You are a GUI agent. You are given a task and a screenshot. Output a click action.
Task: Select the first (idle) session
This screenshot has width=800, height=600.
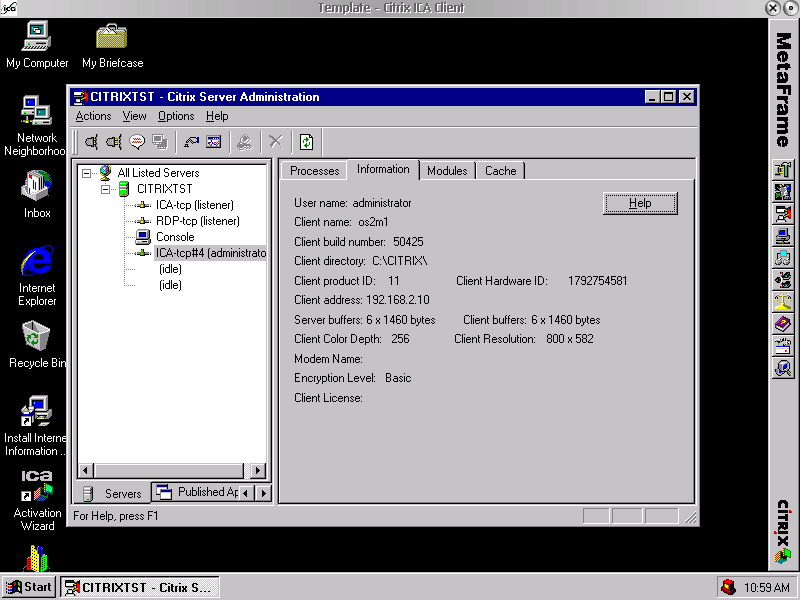[x=170, y=269]
